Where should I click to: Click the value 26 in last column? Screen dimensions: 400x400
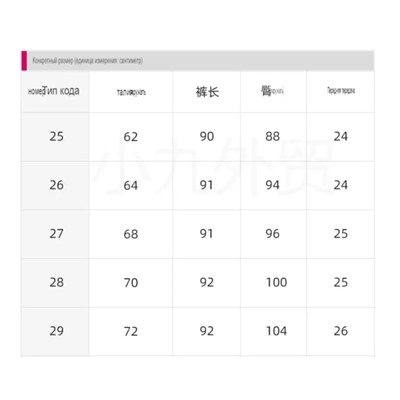[x=340, y=332]
